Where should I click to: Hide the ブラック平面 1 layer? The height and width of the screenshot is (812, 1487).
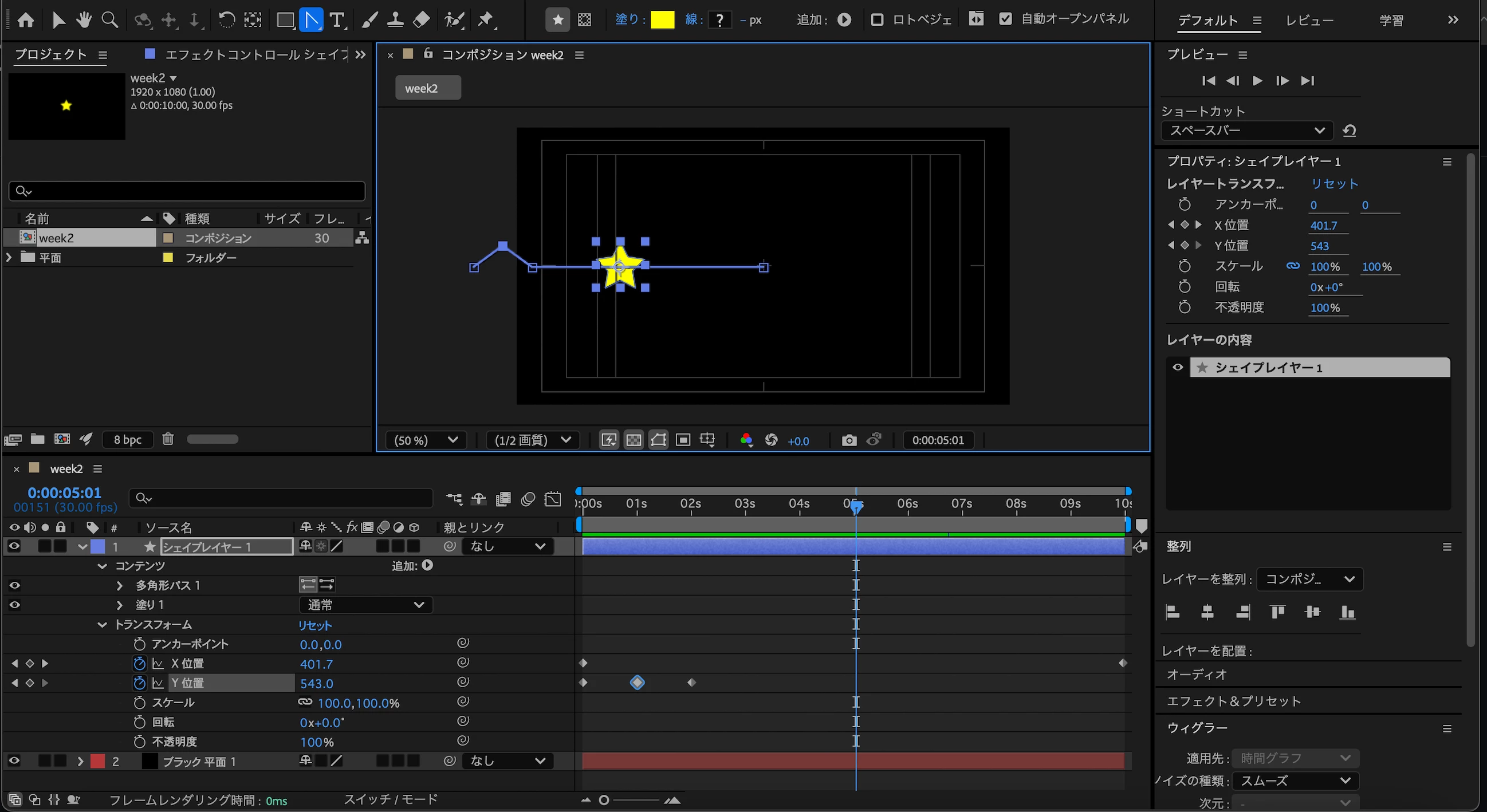point(14,760)
